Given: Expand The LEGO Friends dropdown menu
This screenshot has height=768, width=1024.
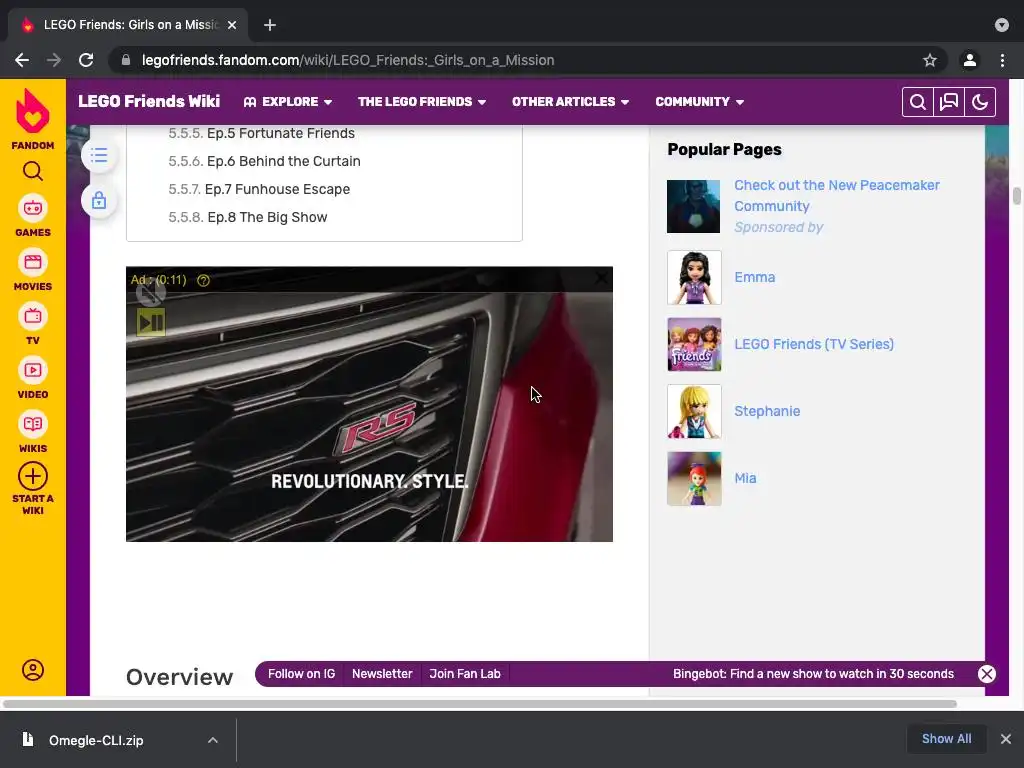Looking at the screenshot, I should [422, 102].
